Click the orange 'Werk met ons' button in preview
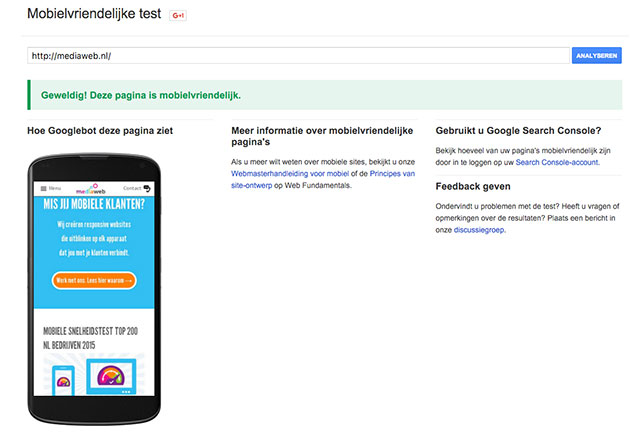This screenshot has height=444, width=640. 94,280
